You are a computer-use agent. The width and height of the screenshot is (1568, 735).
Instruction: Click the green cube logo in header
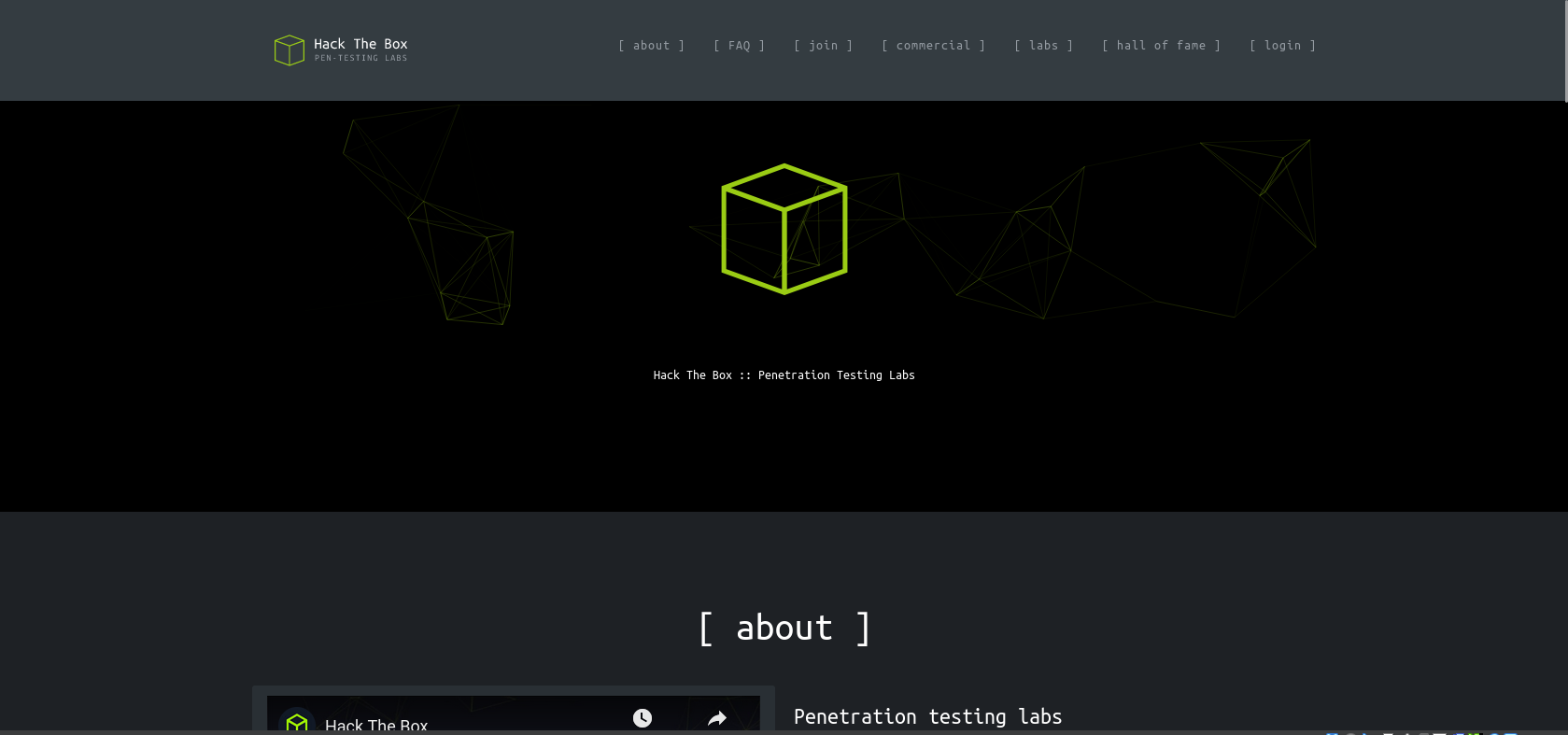(289, 50)
